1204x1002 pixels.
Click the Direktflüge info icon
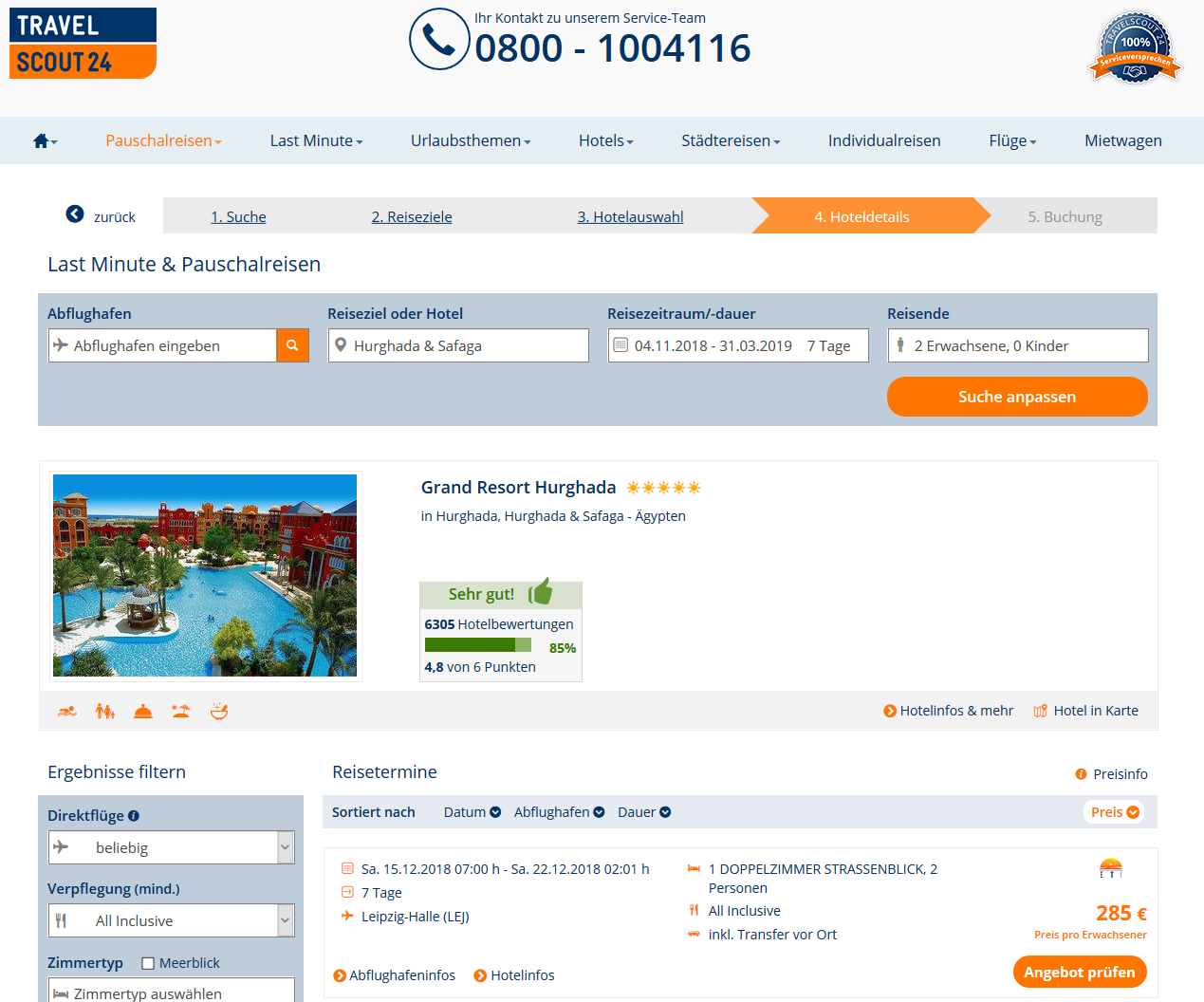click(134, 816)
